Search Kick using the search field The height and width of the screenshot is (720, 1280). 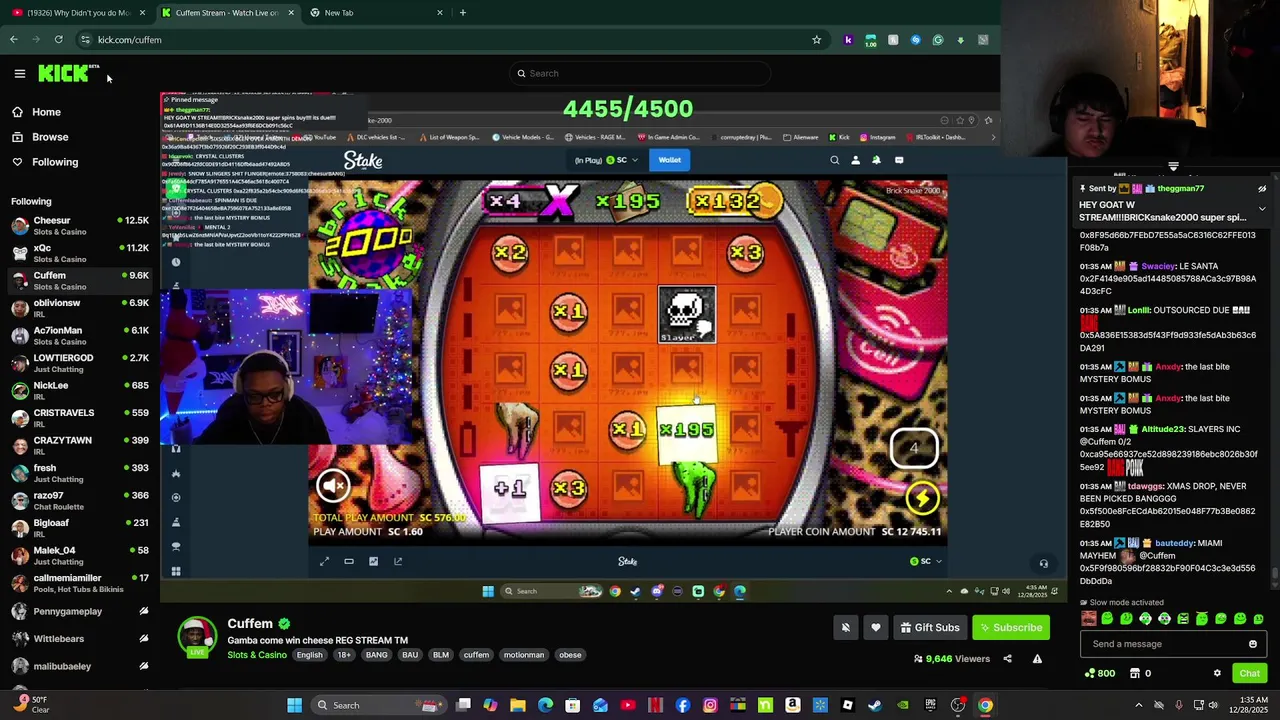click(640, 73)
